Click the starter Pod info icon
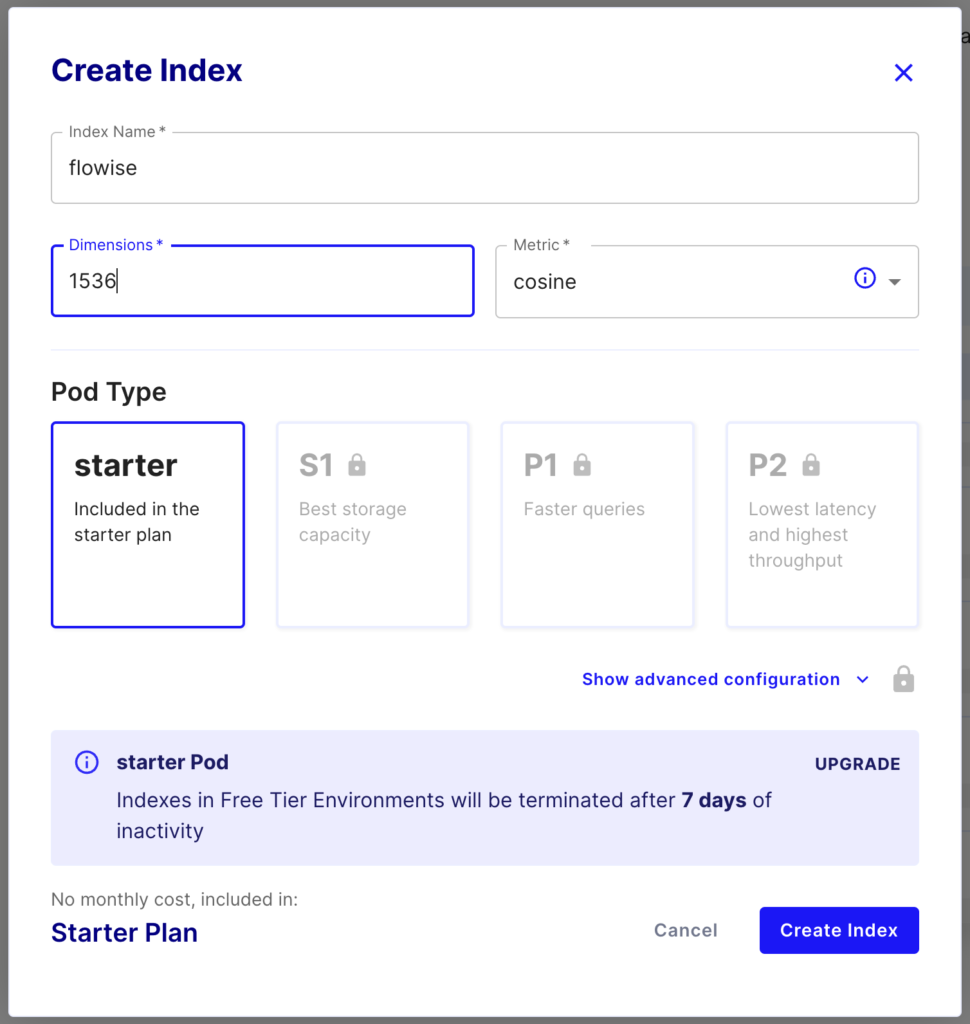970x1024 pixels. pyautogui.click(x=87, y=762)
